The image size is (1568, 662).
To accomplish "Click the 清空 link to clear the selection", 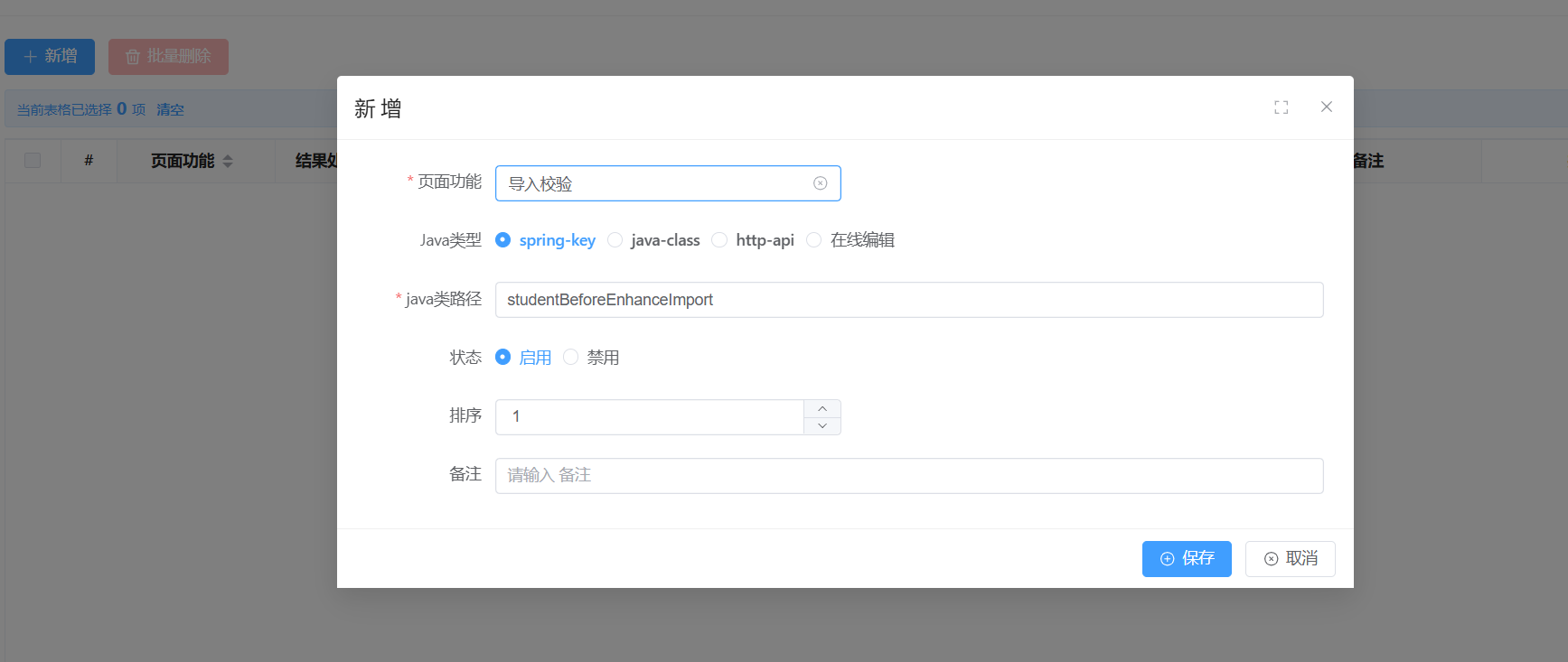I will click(170, 109).
